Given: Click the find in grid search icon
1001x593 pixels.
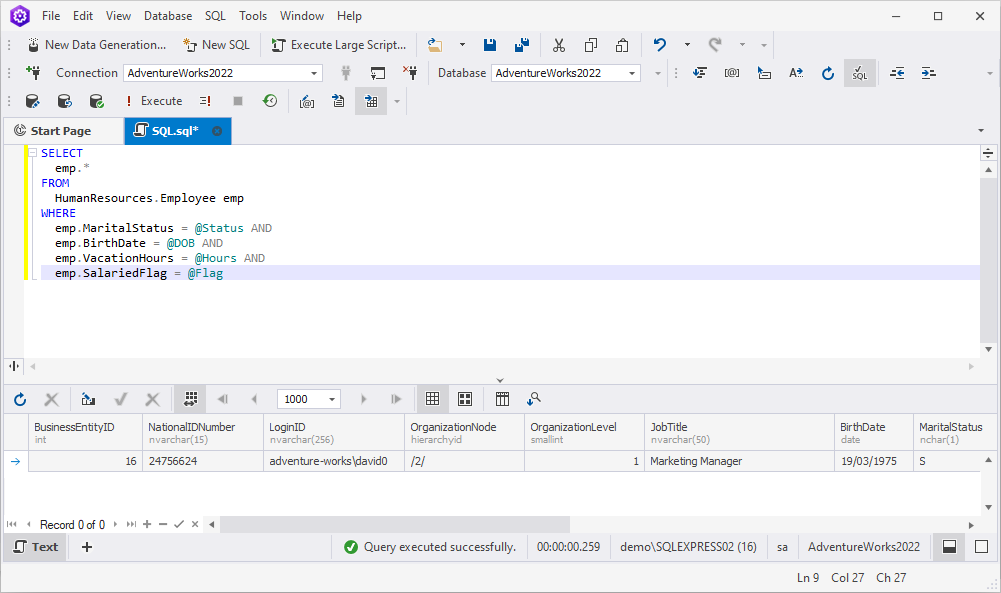Looking at the screenshot, I should (534, 399).
